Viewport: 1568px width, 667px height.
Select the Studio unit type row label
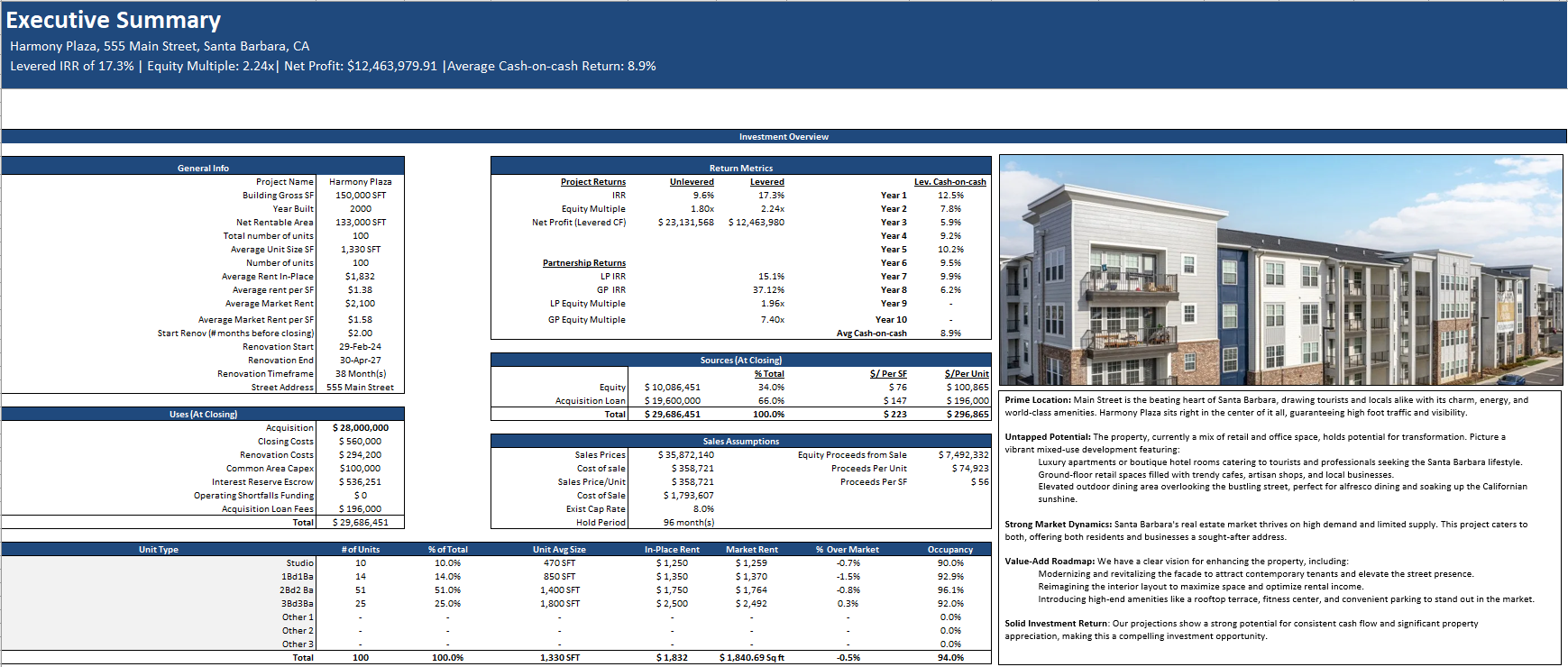coord(300,563)
